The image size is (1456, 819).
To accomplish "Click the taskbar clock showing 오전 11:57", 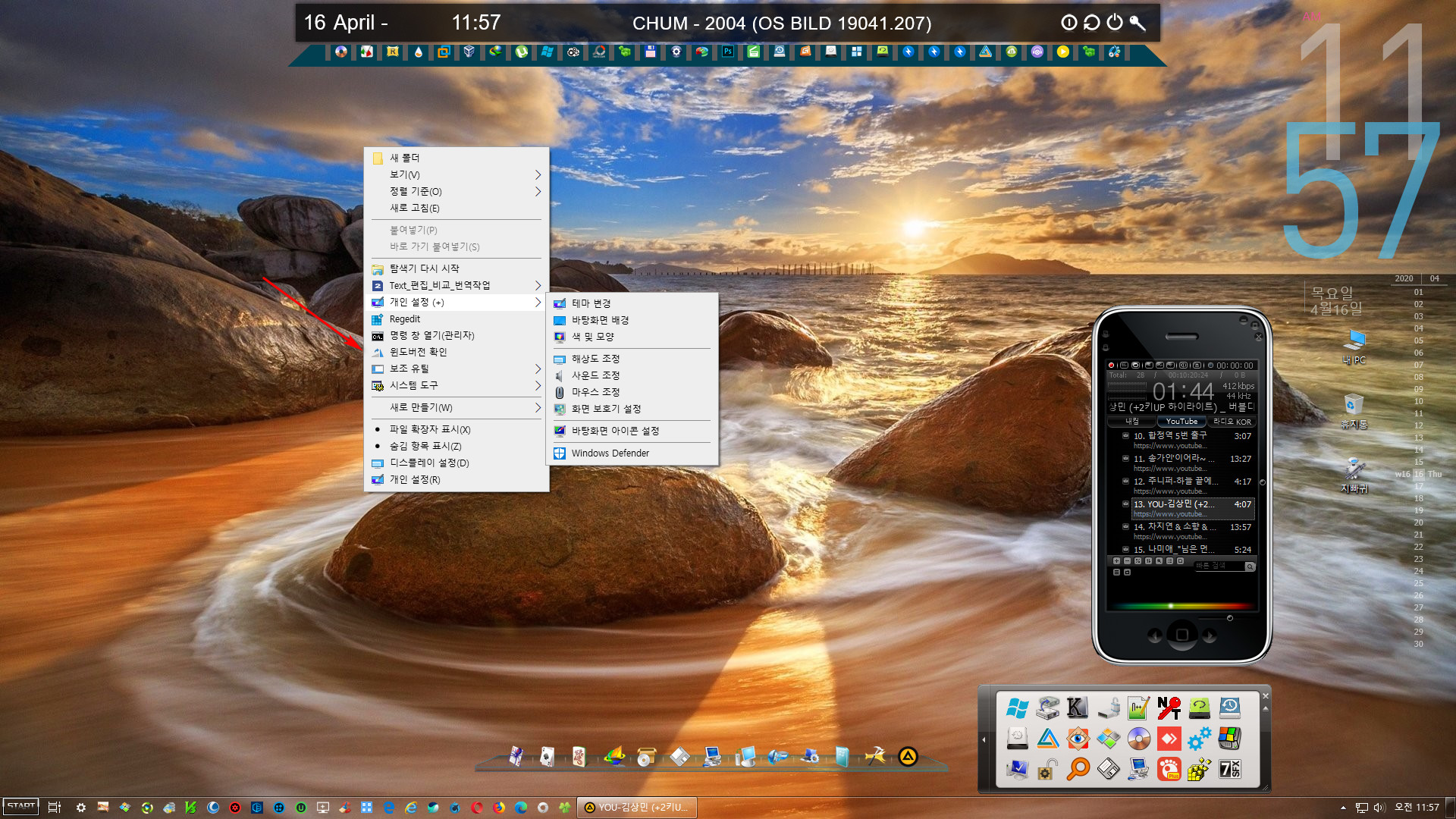I will 1417,808.
